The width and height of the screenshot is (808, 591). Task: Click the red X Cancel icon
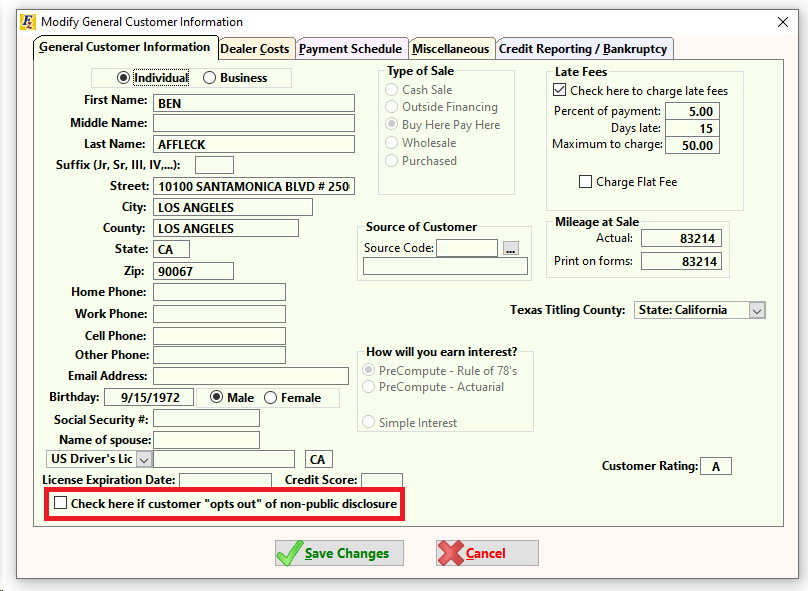tap(451, 553)
